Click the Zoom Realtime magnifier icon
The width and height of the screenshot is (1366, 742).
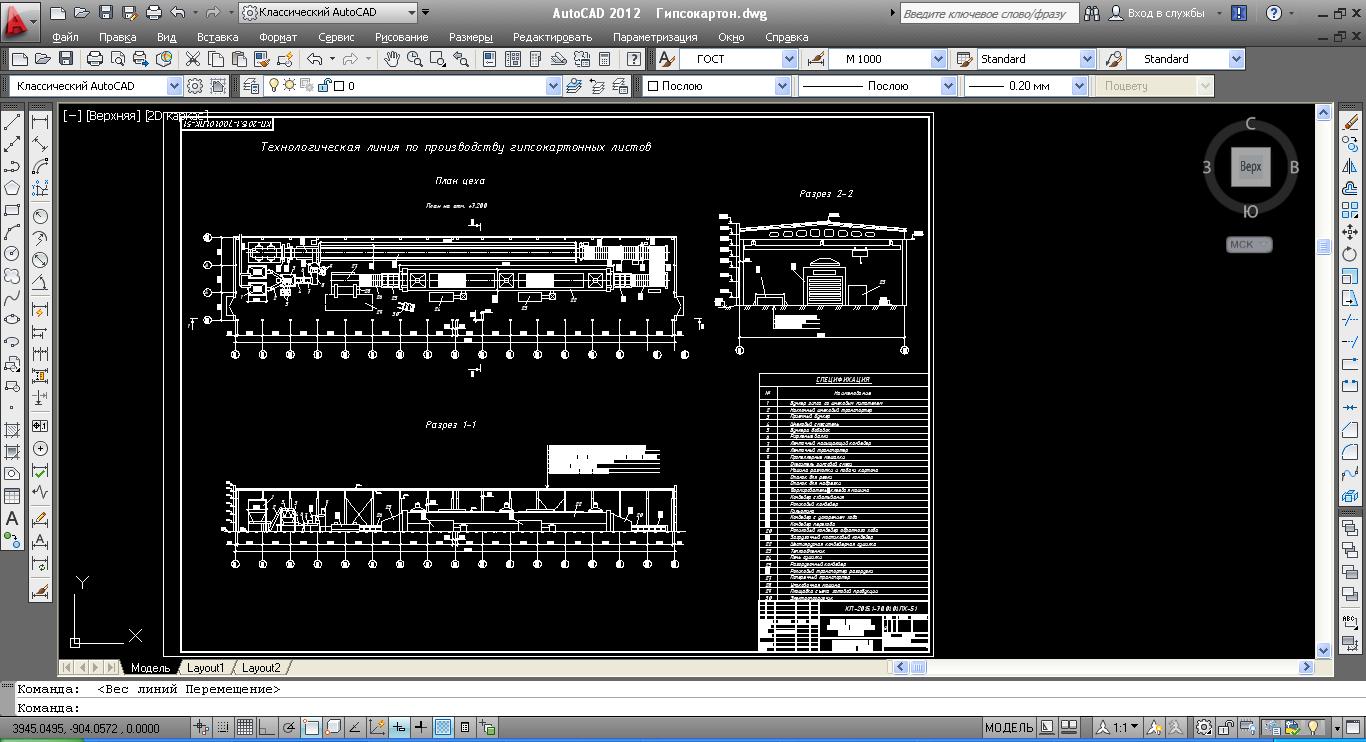pyautogui.click(x=414, y=59)
